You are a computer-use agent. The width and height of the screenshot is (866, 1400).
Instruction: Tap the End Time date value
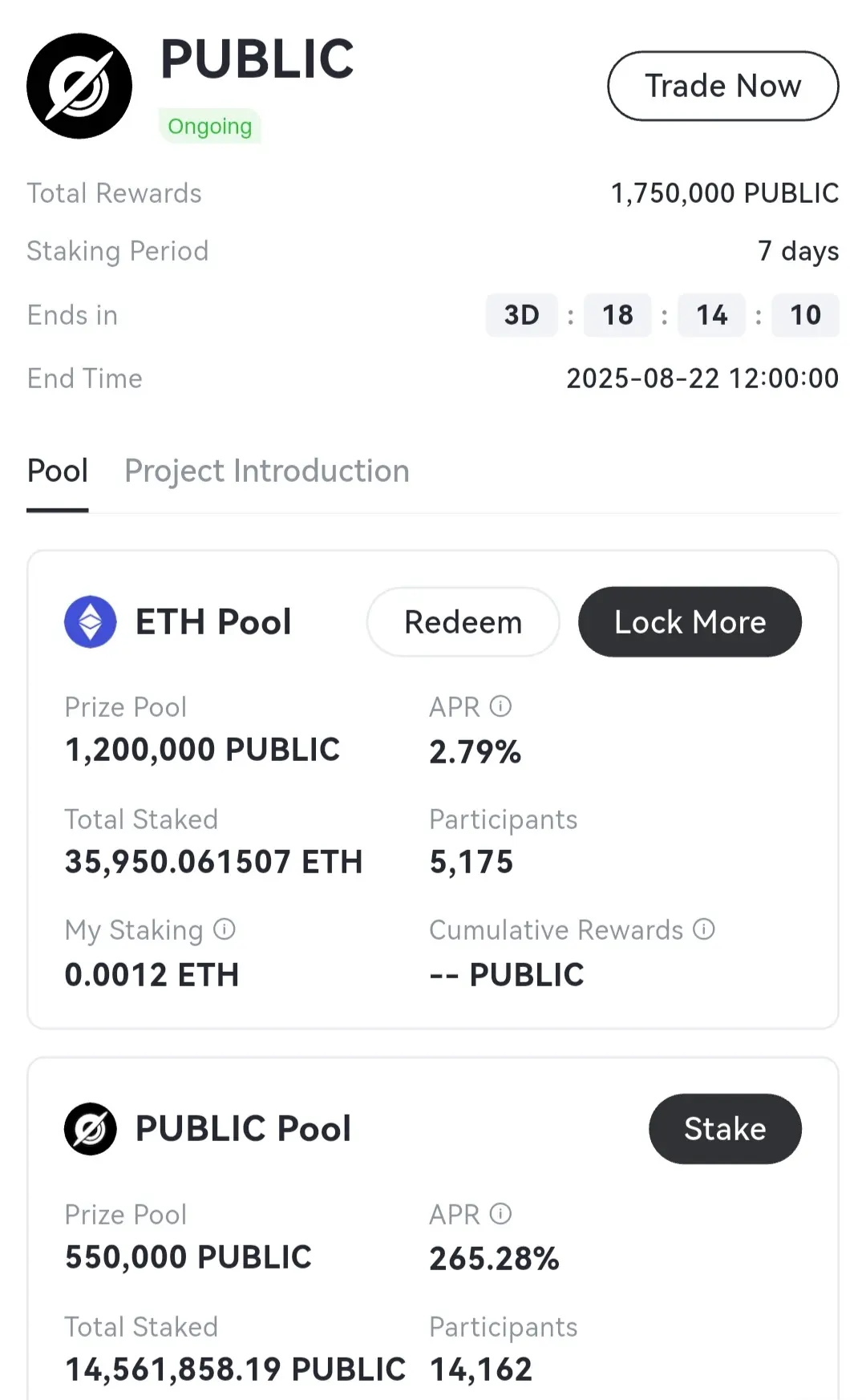(x=702, y=378)
